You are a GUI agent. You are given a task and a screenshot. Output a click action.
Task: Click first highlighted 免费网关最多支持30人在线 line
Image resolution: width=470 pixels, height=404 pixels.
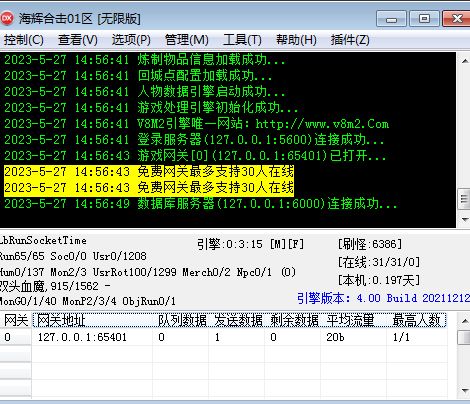149,172
